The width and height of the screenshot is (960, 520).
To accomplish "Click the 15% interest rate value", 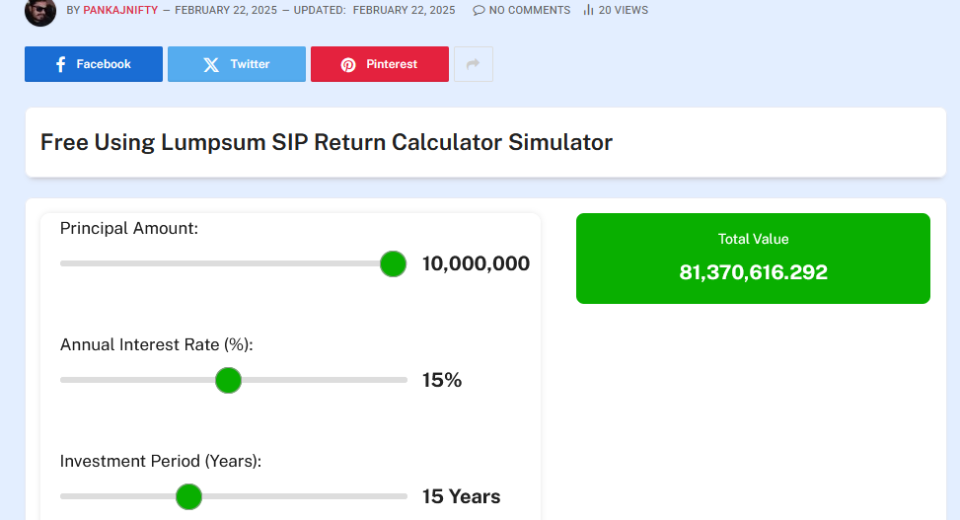I will [x=442, y=380].
